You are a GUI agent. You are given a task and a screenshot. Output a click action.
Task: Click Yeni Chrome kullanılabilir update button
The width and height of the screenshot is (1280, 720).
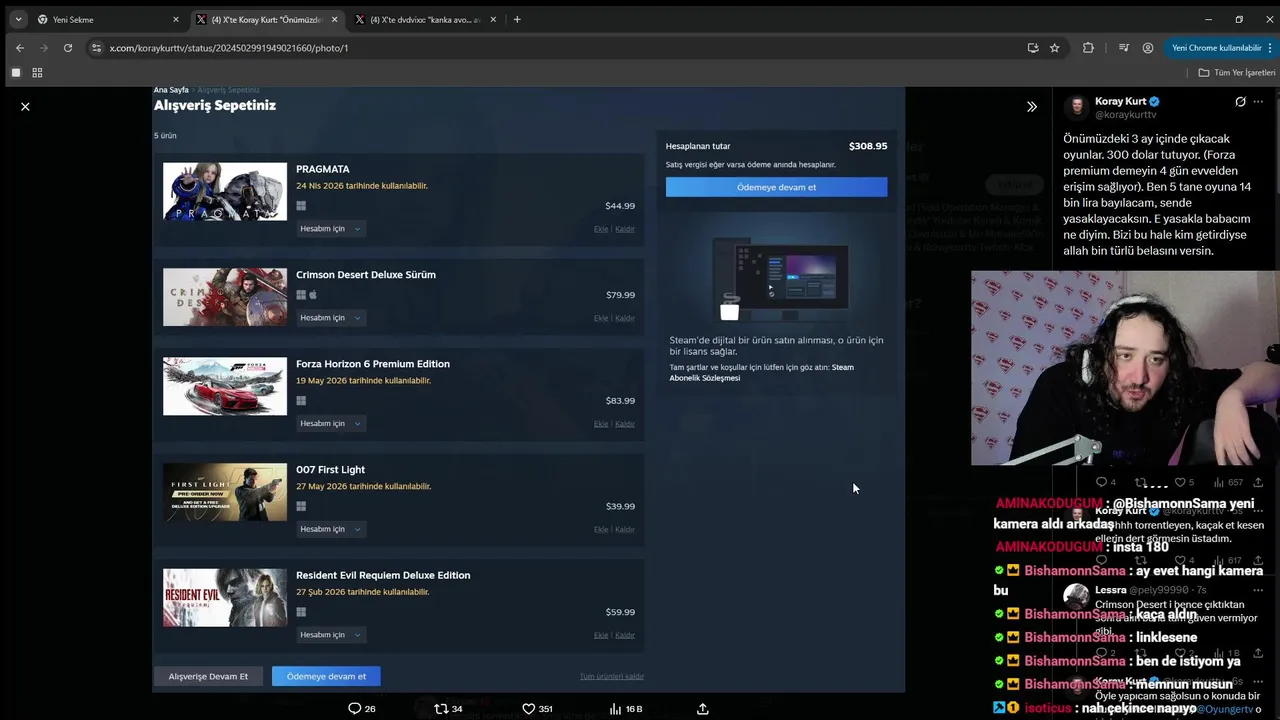pos(1216,47)
